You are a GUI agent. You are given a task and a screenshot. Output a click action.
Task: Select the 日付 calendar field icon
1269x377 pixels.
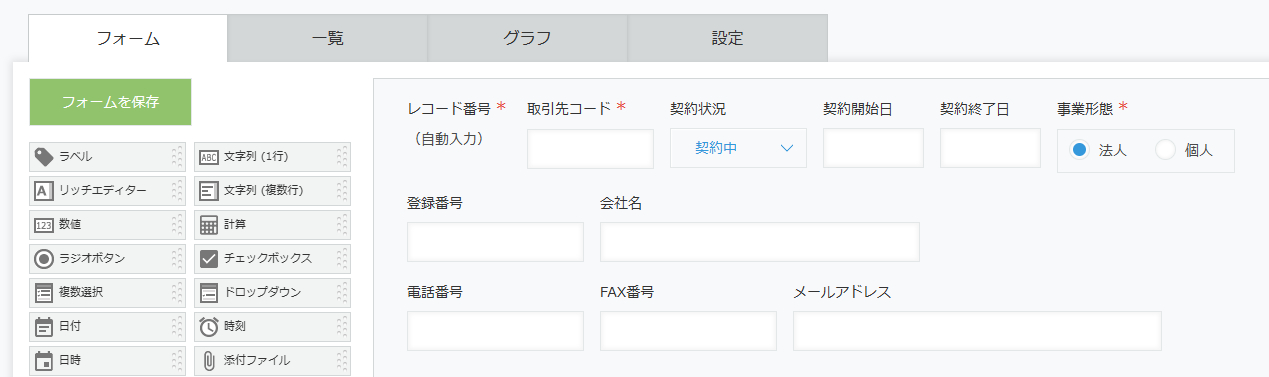point(43,326)
